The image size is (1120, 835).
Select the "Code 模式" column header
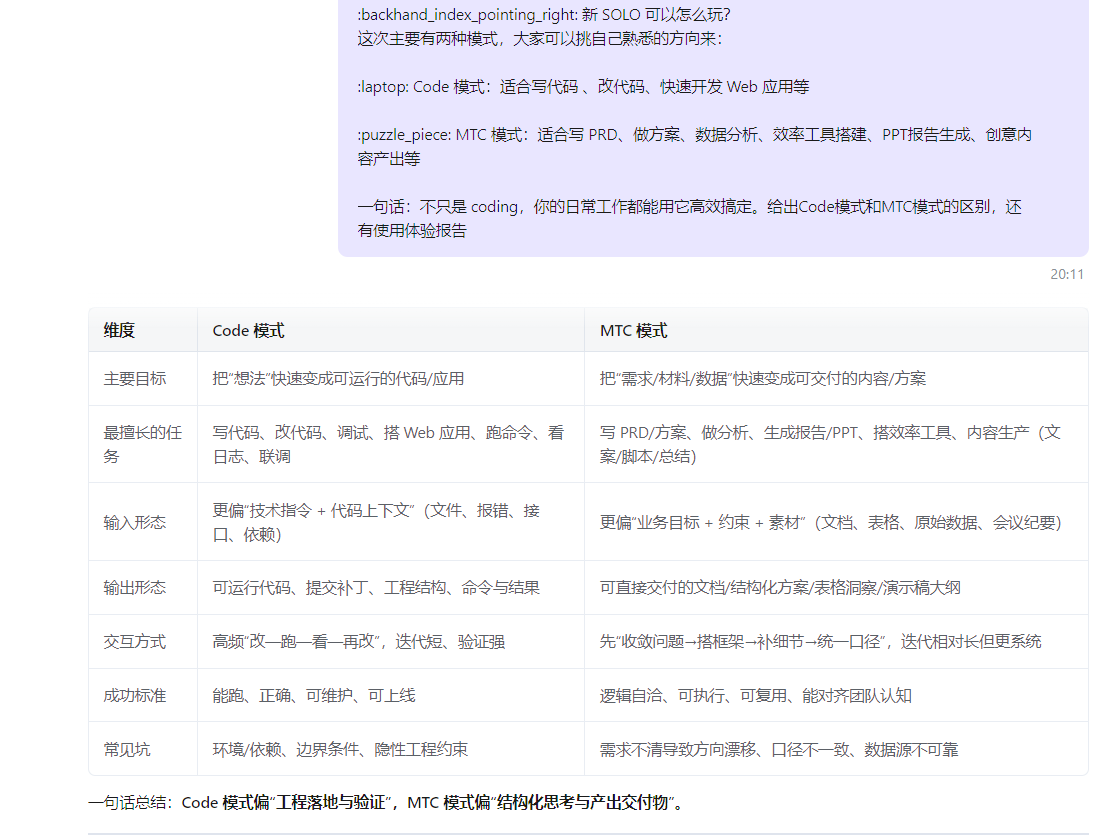[248, 331]
